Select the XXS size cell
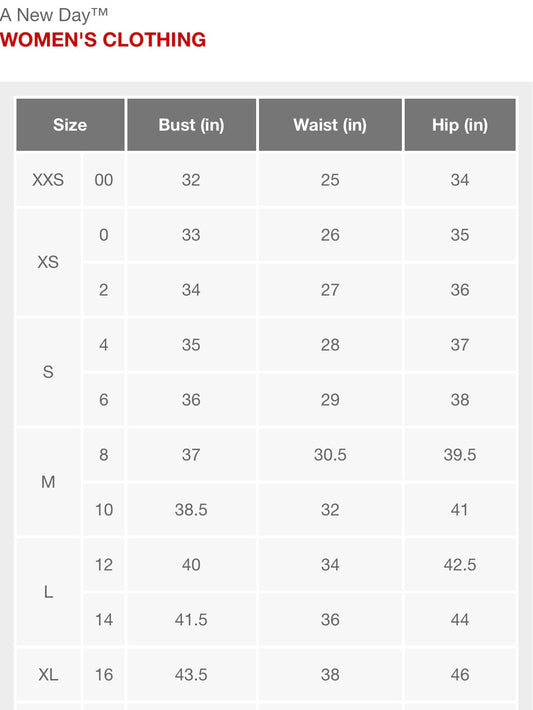Image resolution: width=533 pixels, height=710 pixels. [x=48, y=180]
